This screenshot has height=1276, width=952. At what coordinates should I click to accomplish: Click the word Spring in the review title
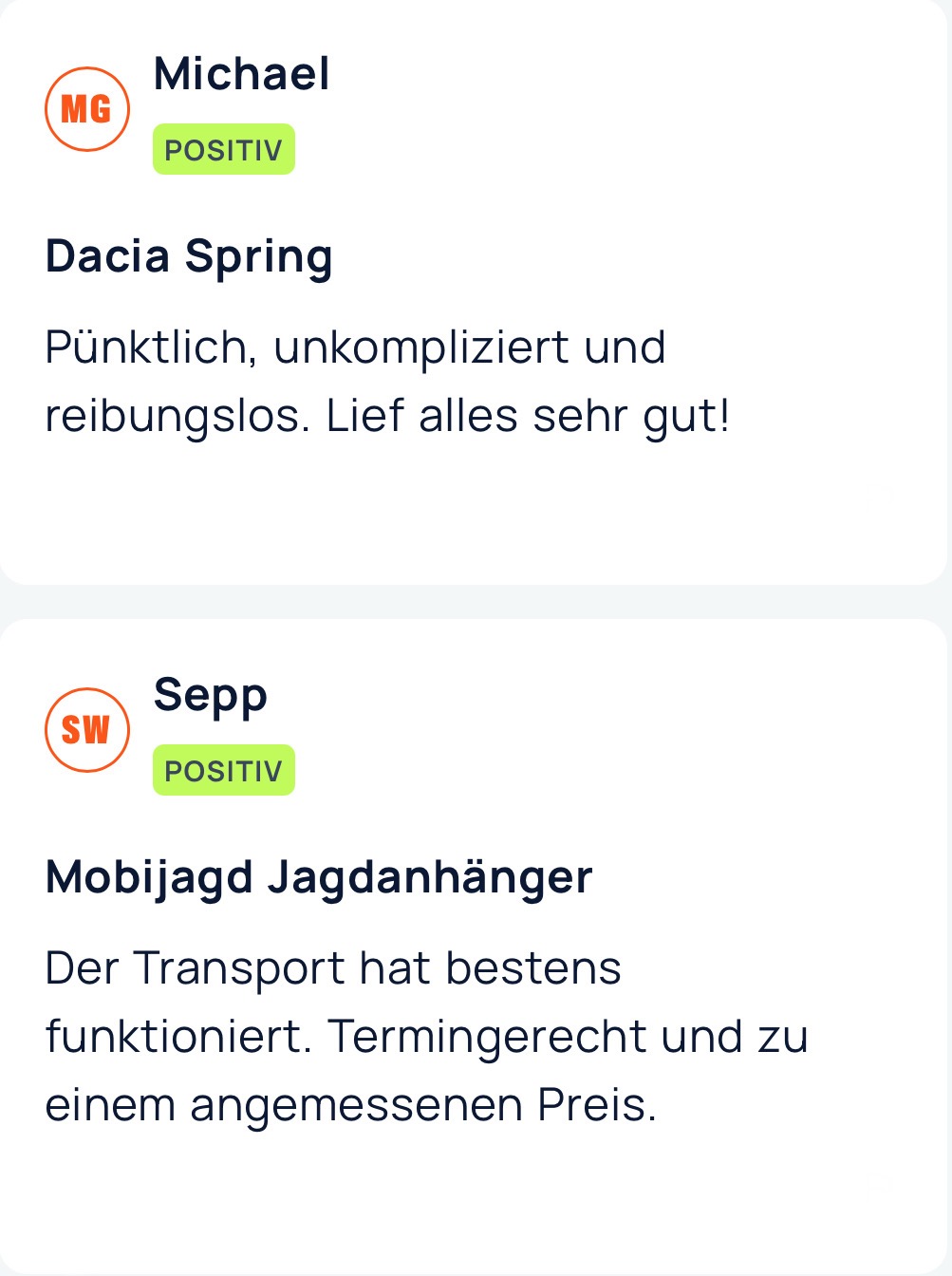[258, 258]
